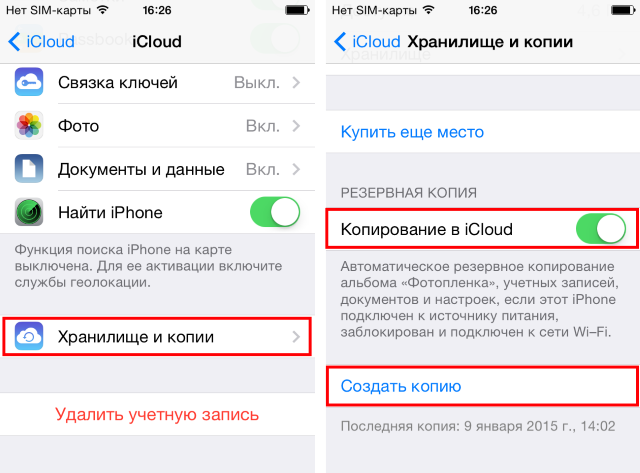The width and height of the screenshot is (640, 473).
Task: Open Фото settings via its chevron
Action: pyautogui.click(x=297, y=126)
